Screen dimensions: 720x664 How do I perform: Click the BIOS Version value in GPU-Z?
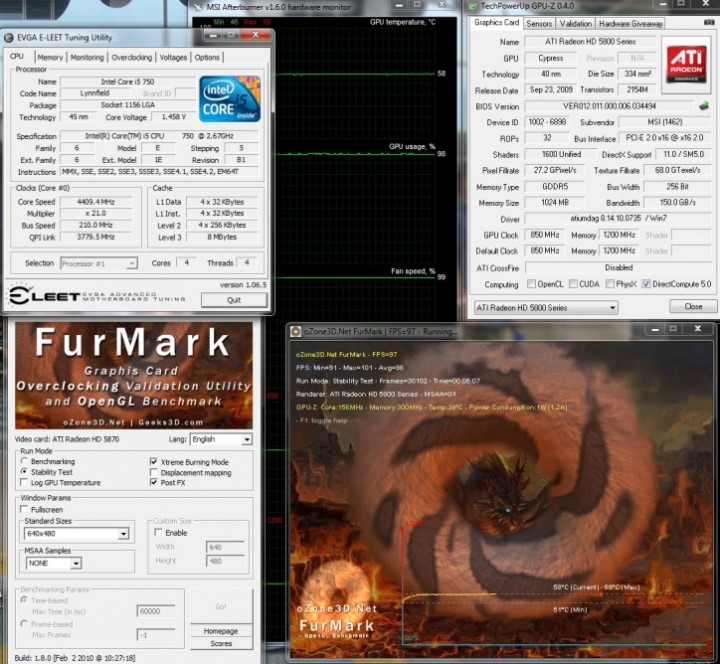pos(609,106)
